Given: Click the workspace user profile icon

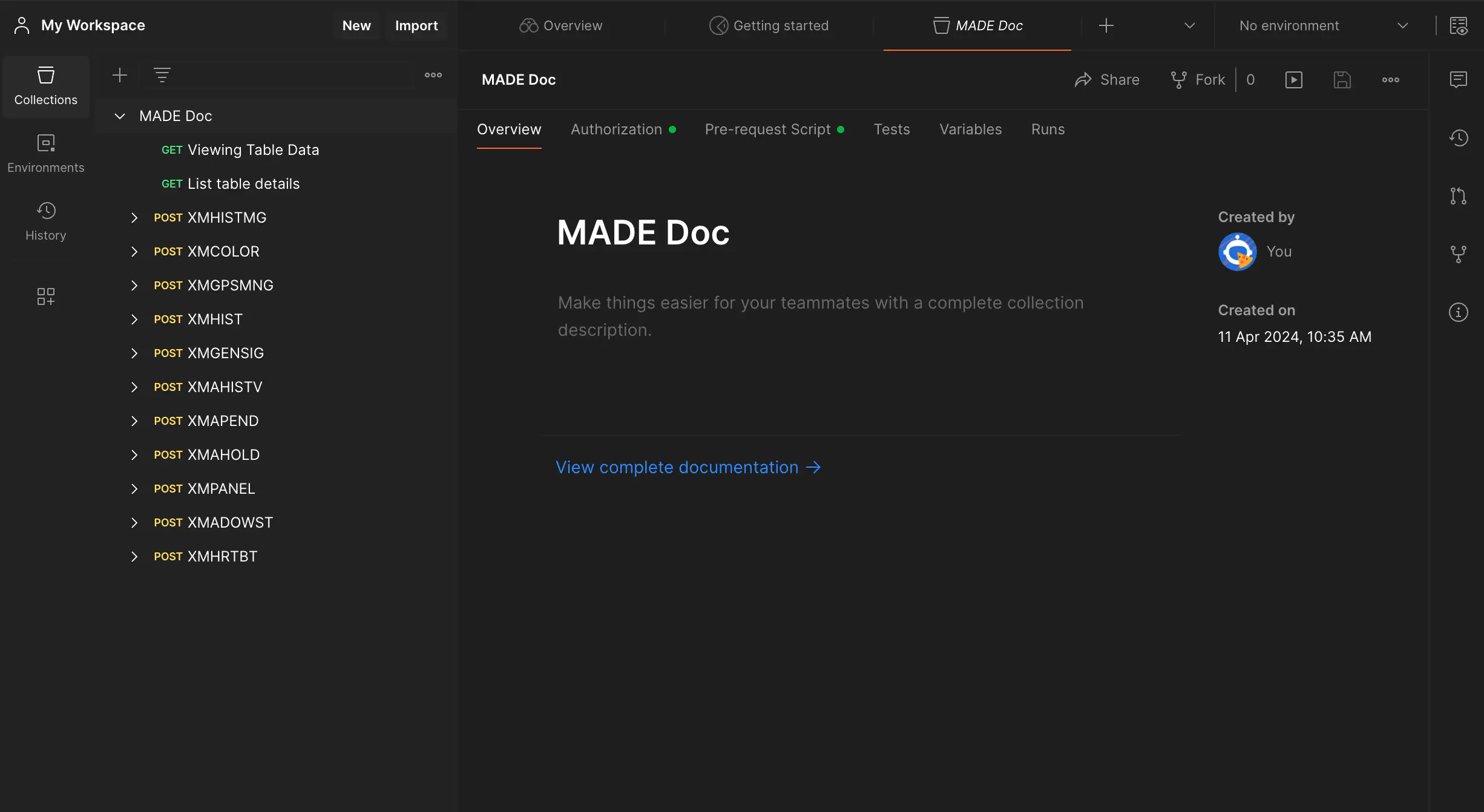Looking at the screenshot, I should click(x=22, y=25).
